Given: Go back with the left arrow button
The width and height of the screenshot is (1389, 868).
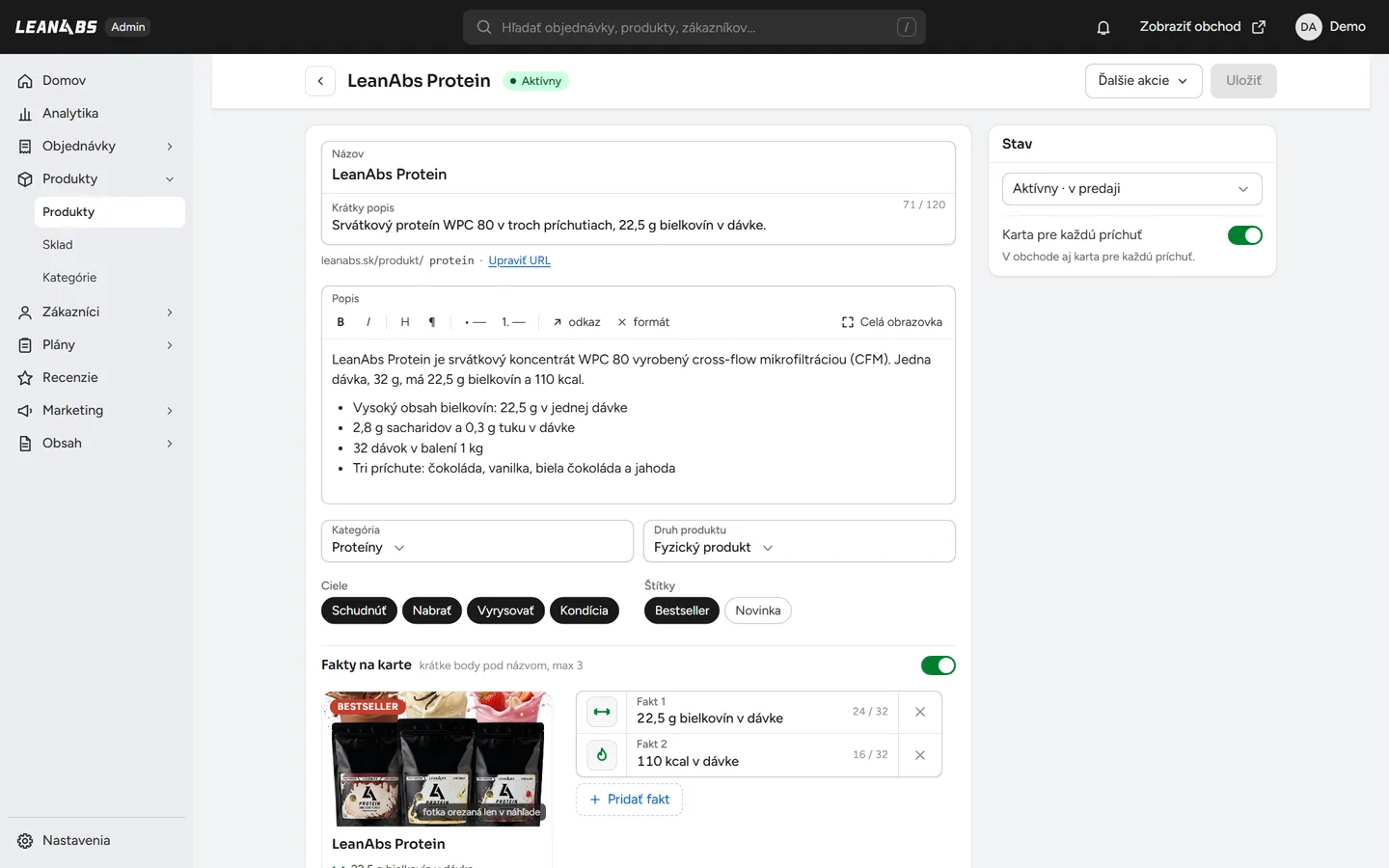Looking at the screenshot, I should pos(320,81).
